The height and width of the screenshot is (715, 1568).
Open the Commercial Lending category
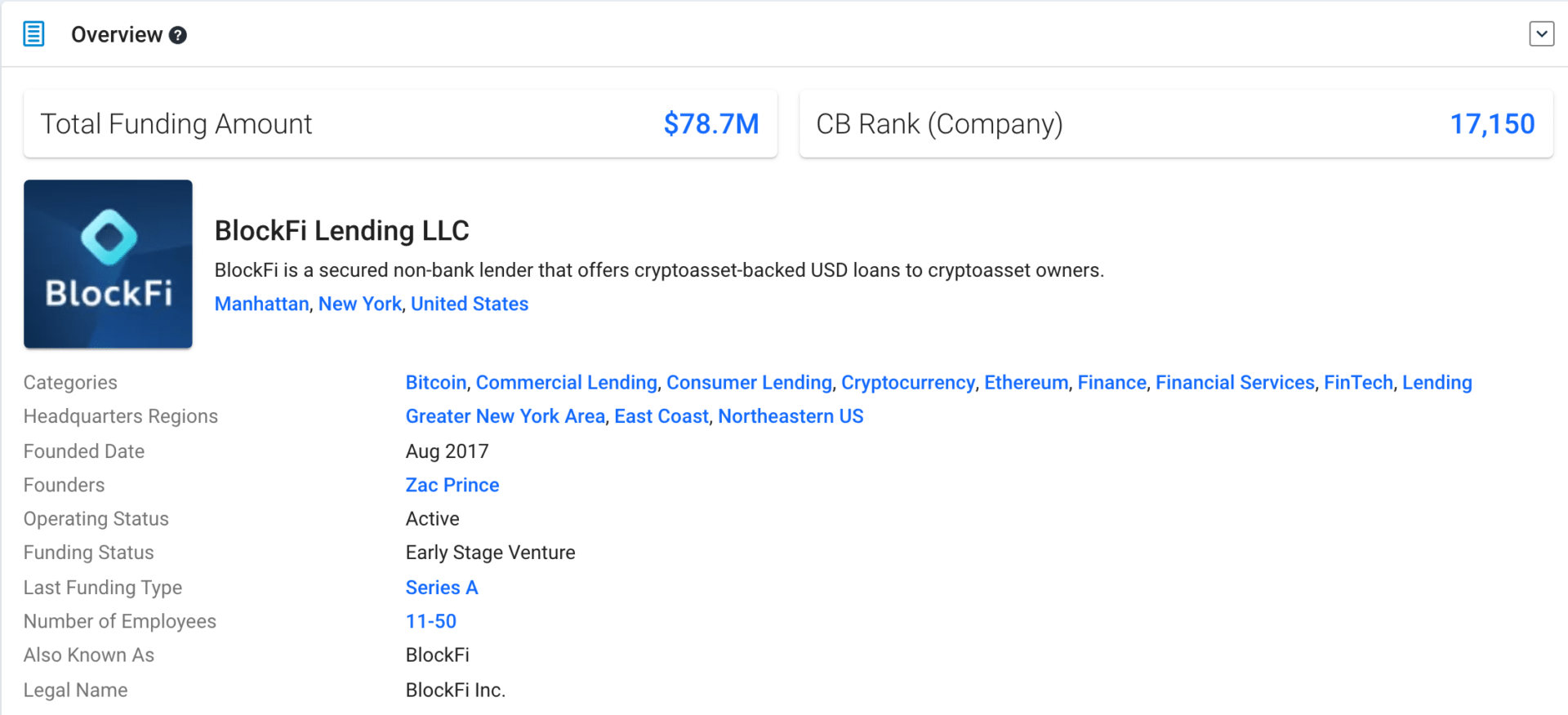(566, 382)
